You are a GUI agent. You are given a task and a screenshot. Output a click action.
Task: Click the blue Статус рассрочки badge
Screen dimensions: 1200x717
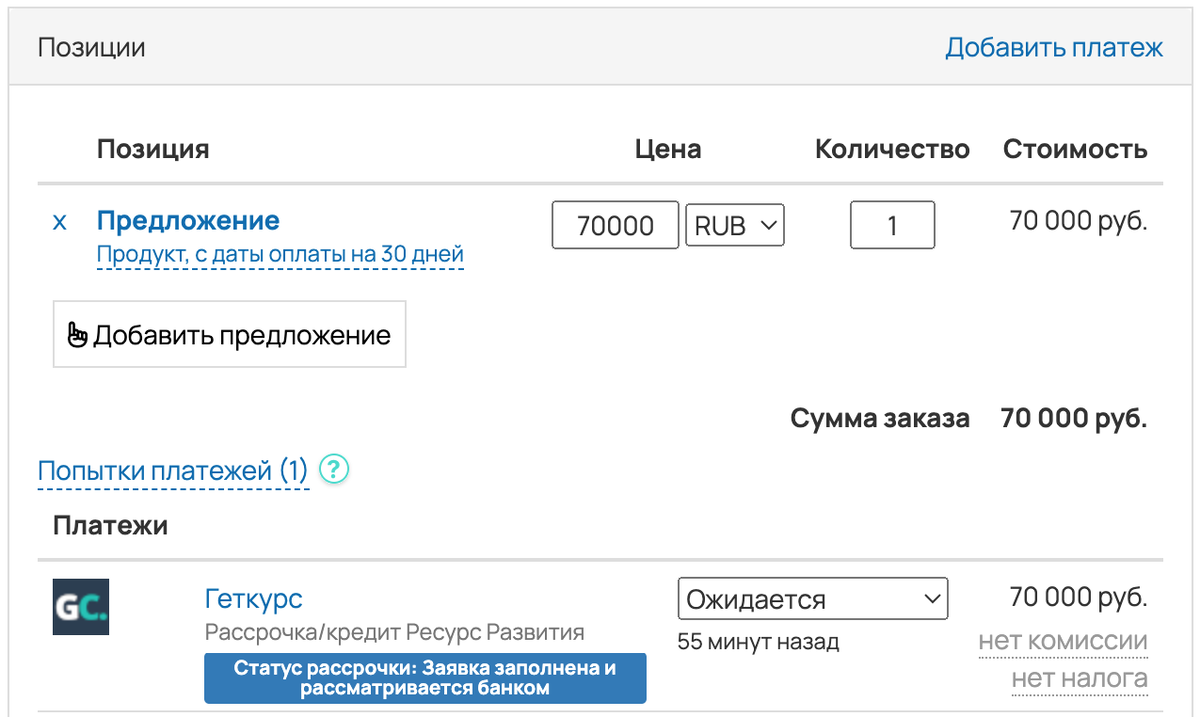point(425,678)
